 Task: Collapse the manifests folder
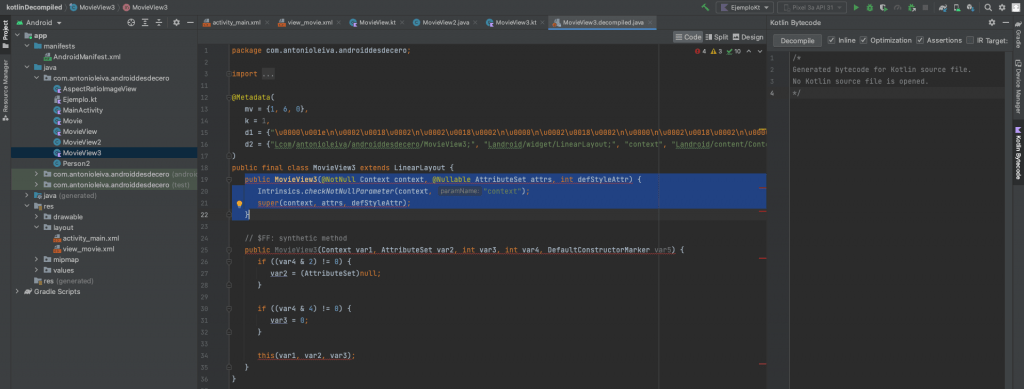pos(27,46)
